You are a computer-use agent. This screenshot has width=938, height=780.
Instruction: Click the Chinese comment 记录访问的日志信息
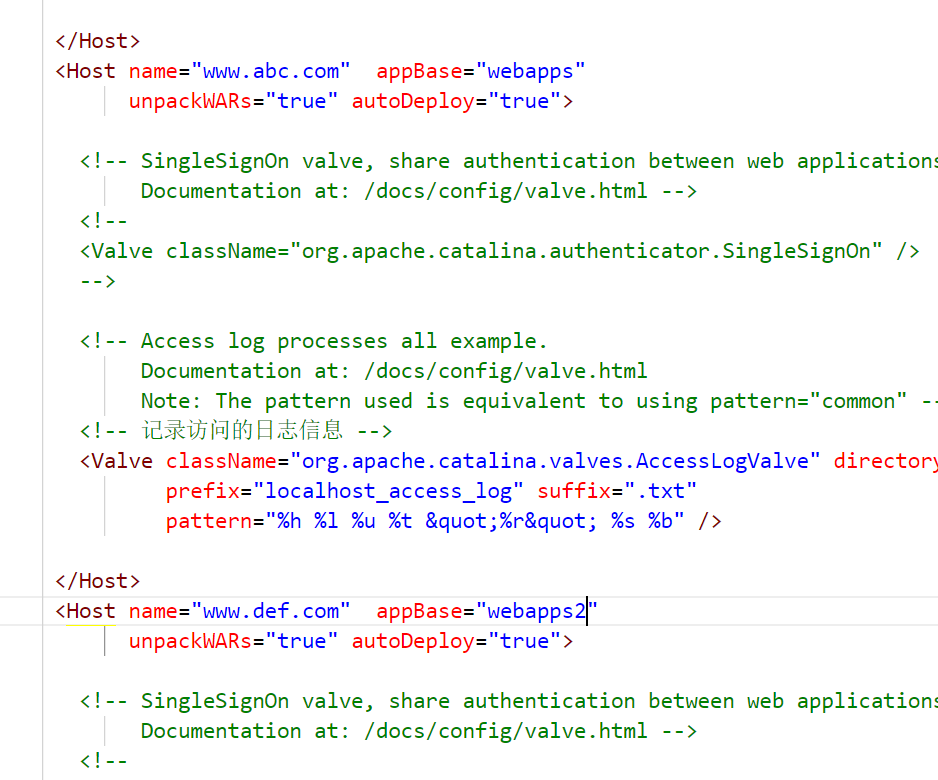tap(240, 431)
